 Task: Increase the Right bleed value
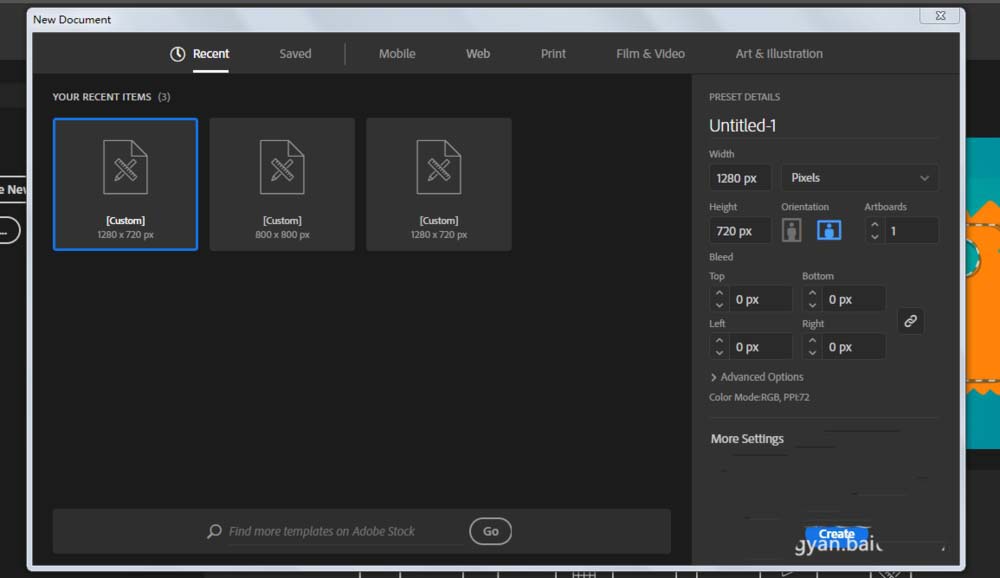pos(812,341)
